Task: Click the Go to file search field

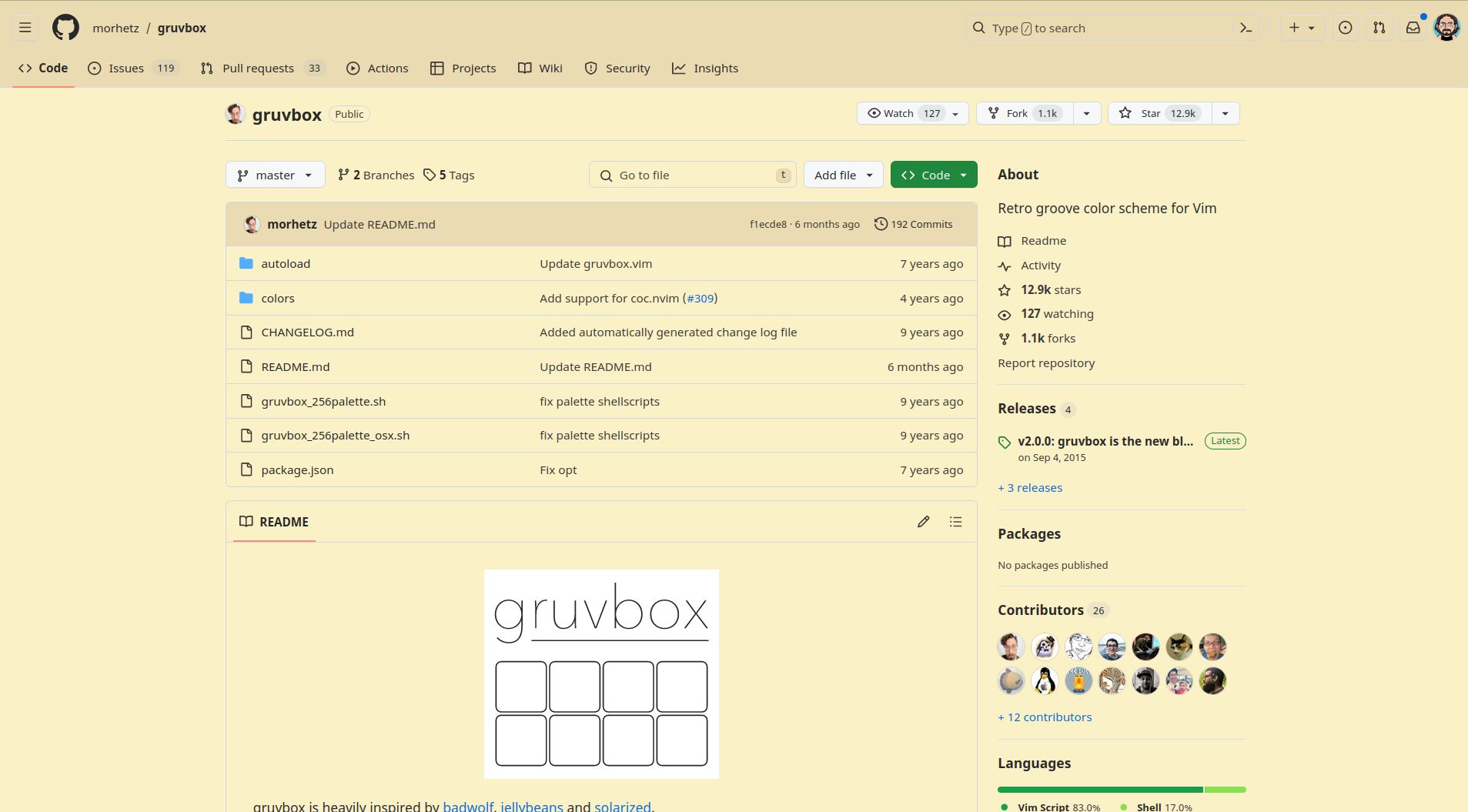Action: pos(693,175)
